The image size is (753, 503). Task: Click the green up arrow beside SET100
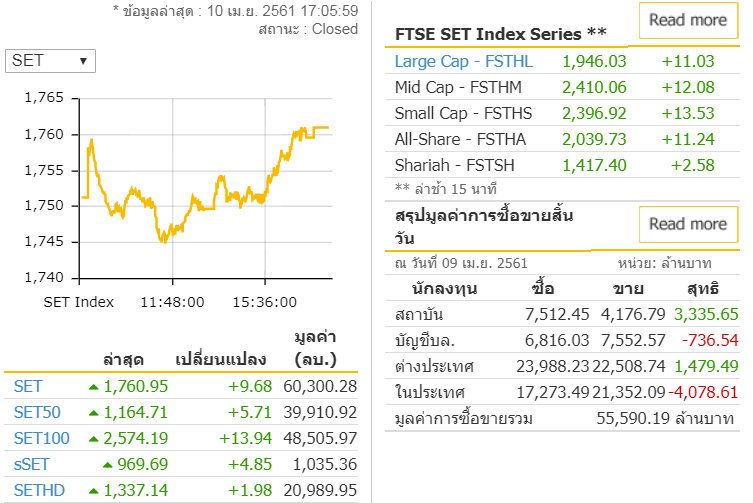point(95,438)
